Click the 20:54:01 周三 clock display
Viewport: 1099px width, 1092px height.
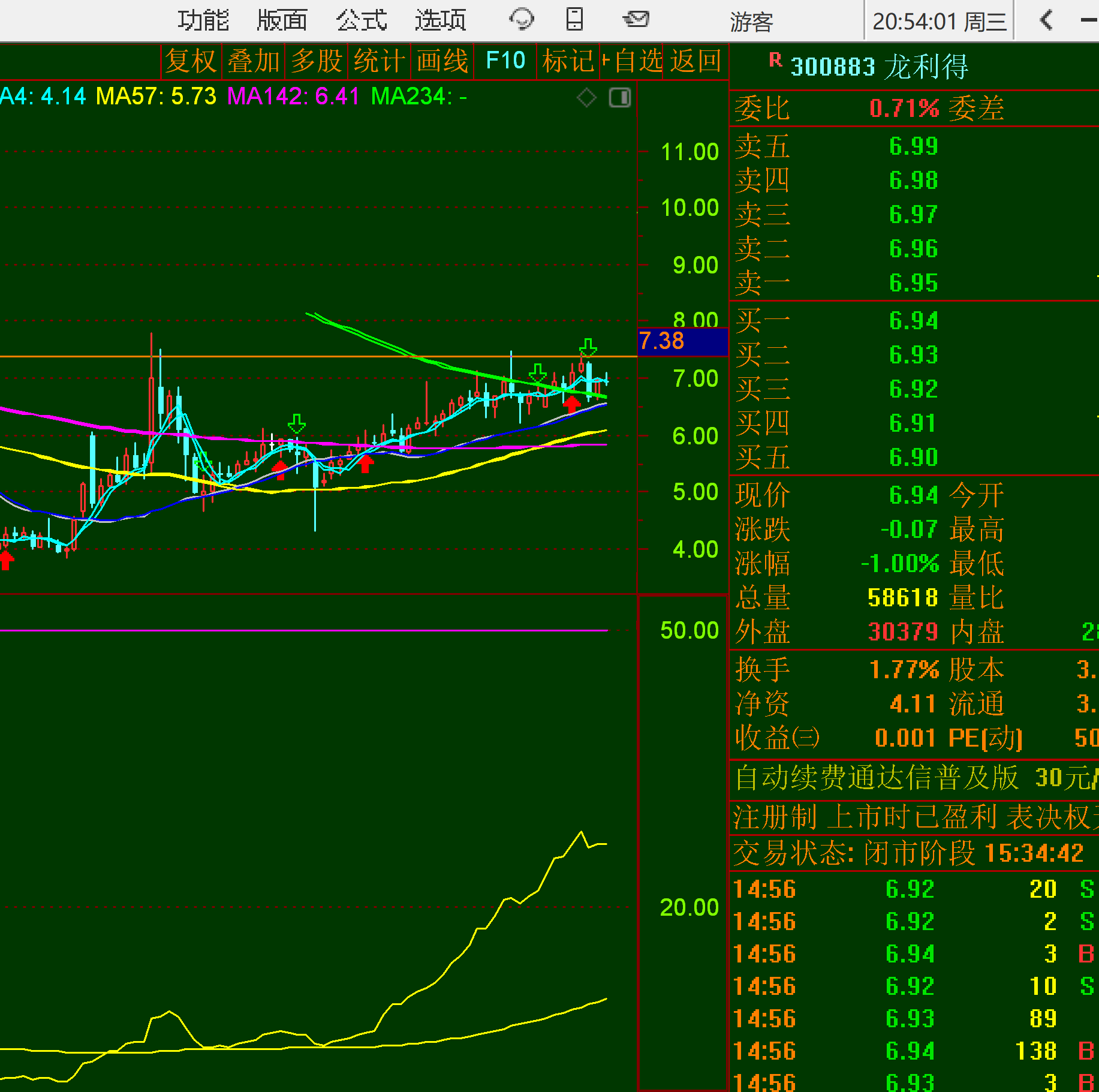pyautogui.click(x=940, y=22)
